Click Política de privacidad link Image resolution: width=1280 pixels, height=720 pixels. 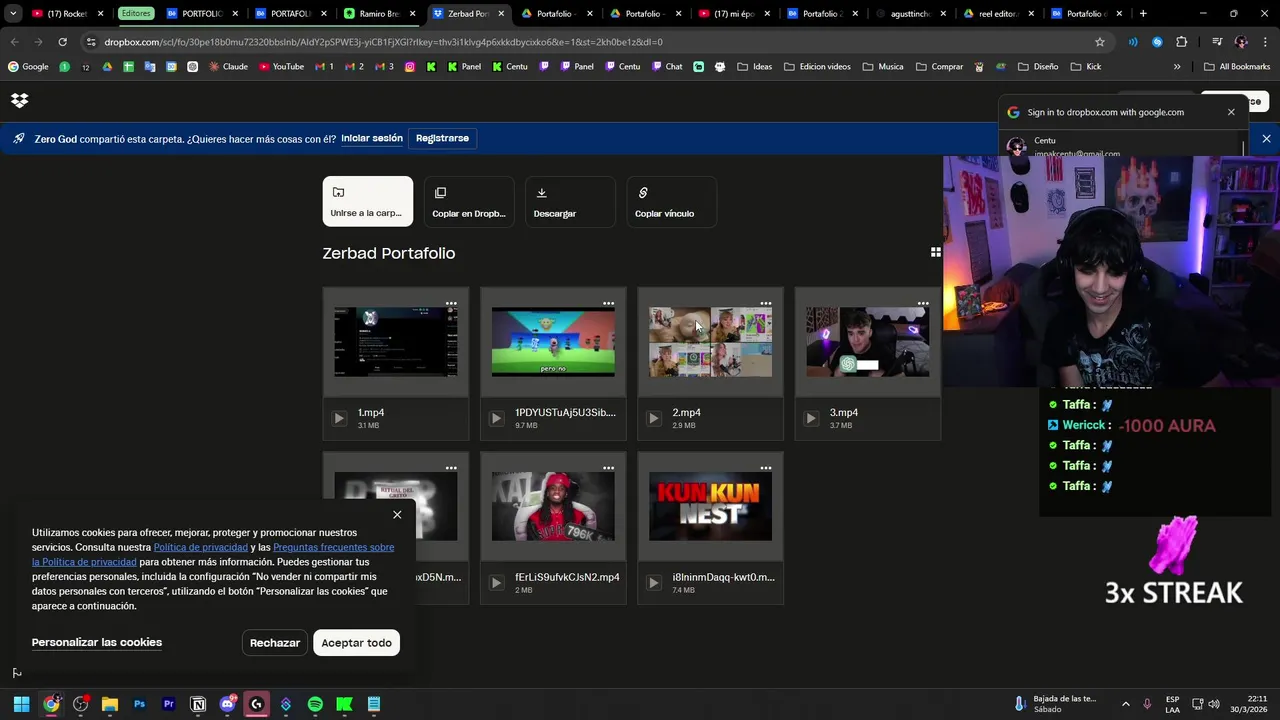[201, 547]
